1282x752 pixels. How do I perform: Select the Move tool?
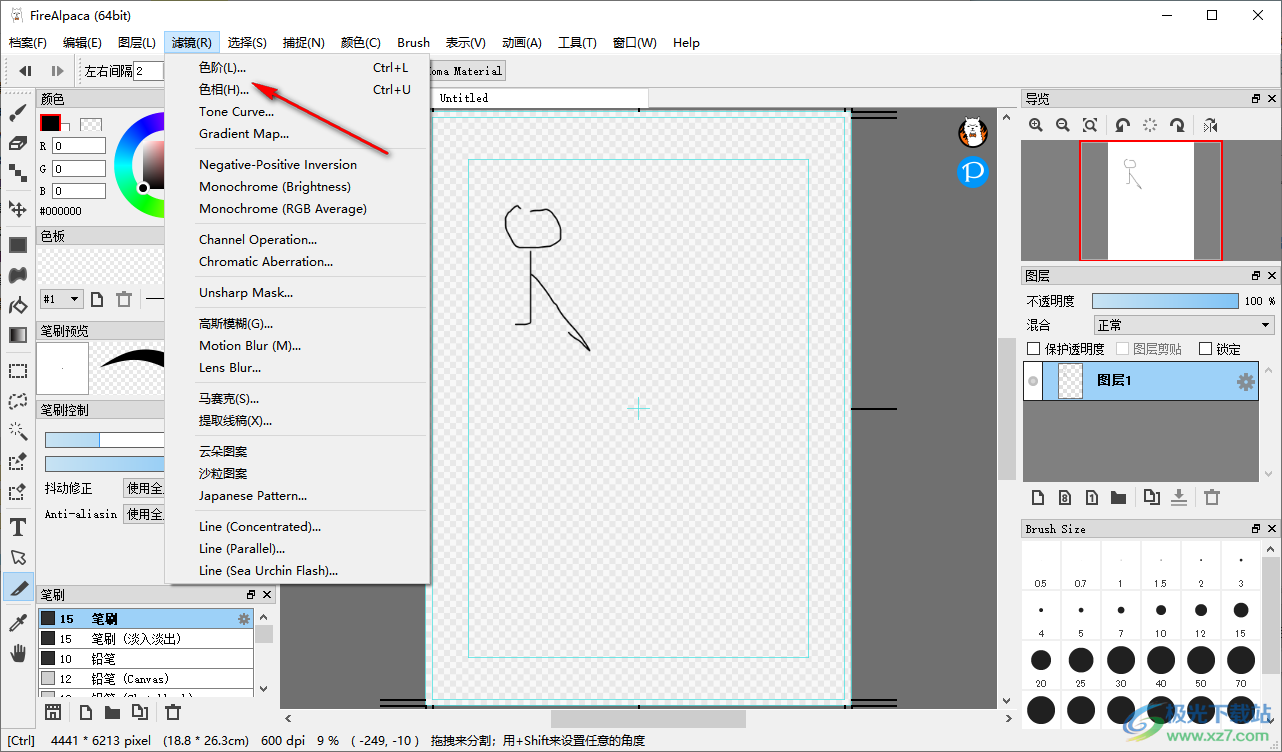pos(18,208)
